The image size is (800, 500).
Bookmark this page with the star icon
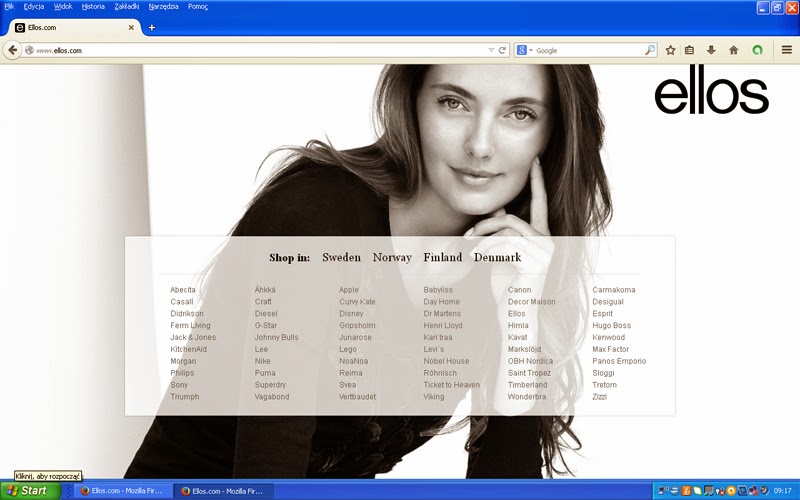tap(670, 50)
